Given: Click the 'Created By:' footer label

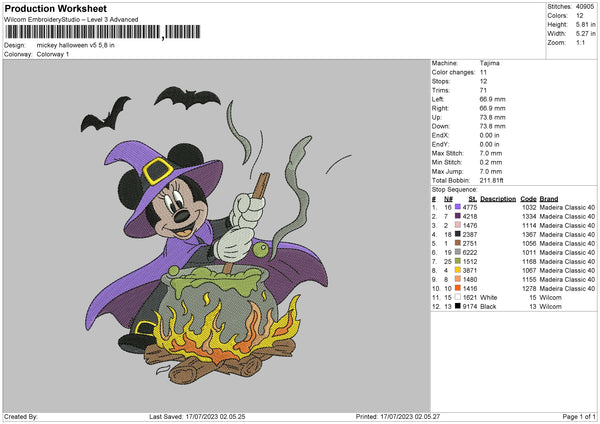Looking at the screenshot, I should [x=21, y=416].
